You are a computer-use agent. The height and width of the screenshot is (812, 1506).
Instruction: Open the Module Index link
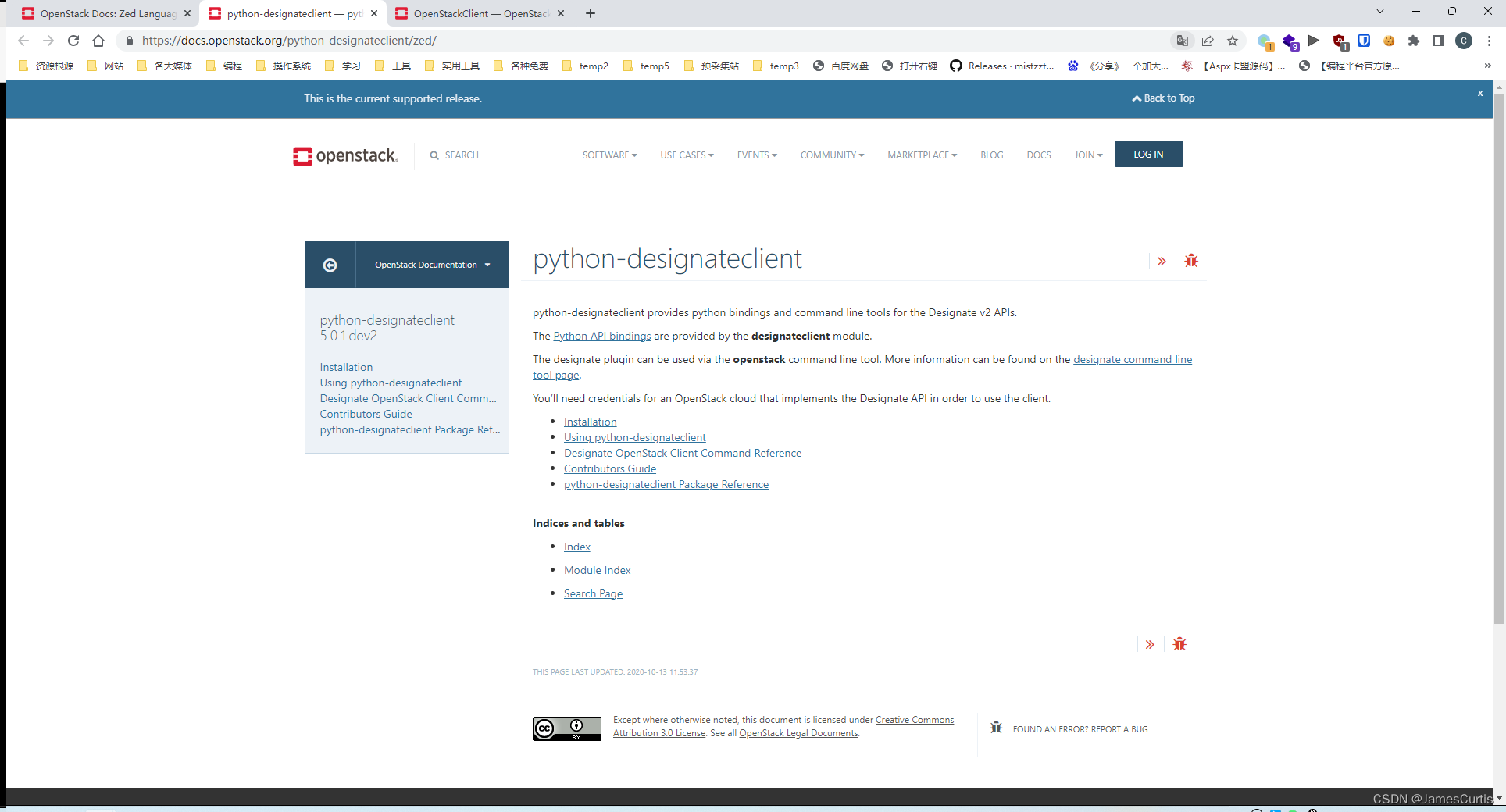click(x=598, y=571)
